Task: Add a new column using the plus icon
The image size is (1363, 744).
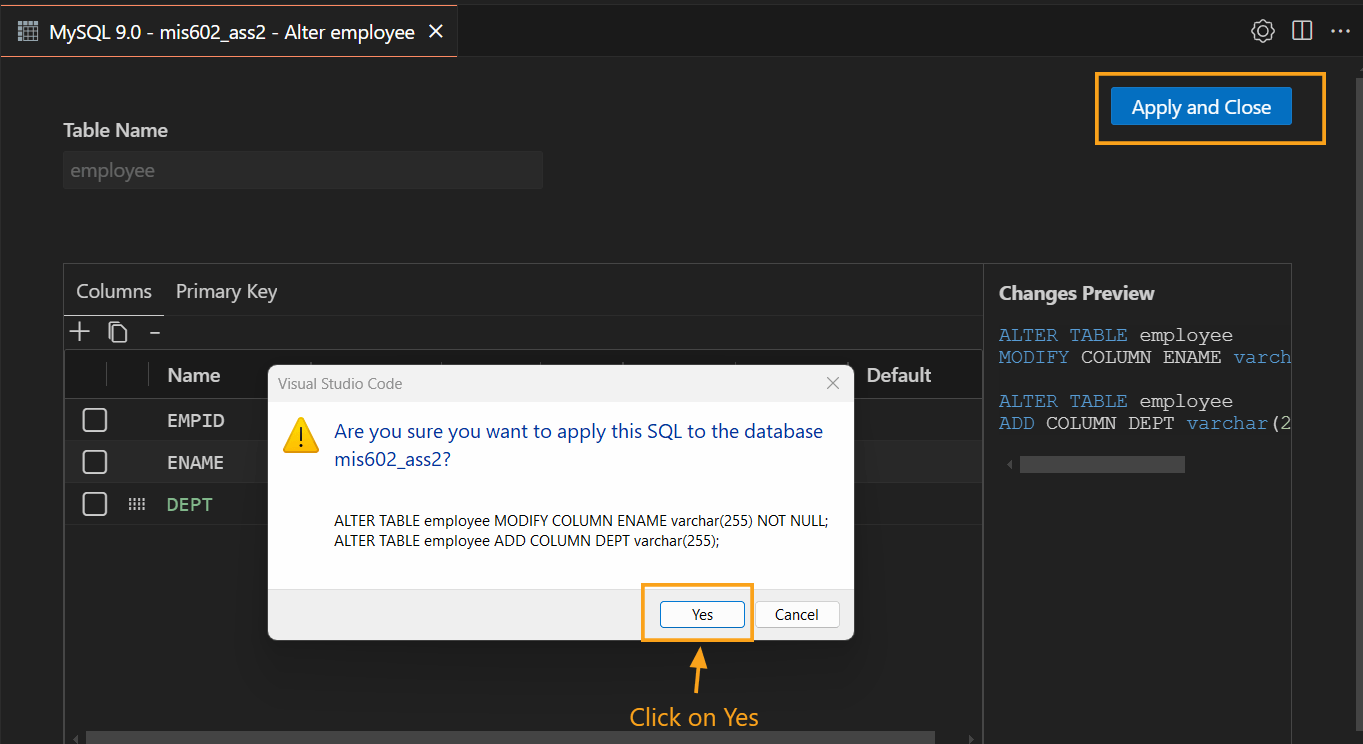Action: (x=79, y=331)
